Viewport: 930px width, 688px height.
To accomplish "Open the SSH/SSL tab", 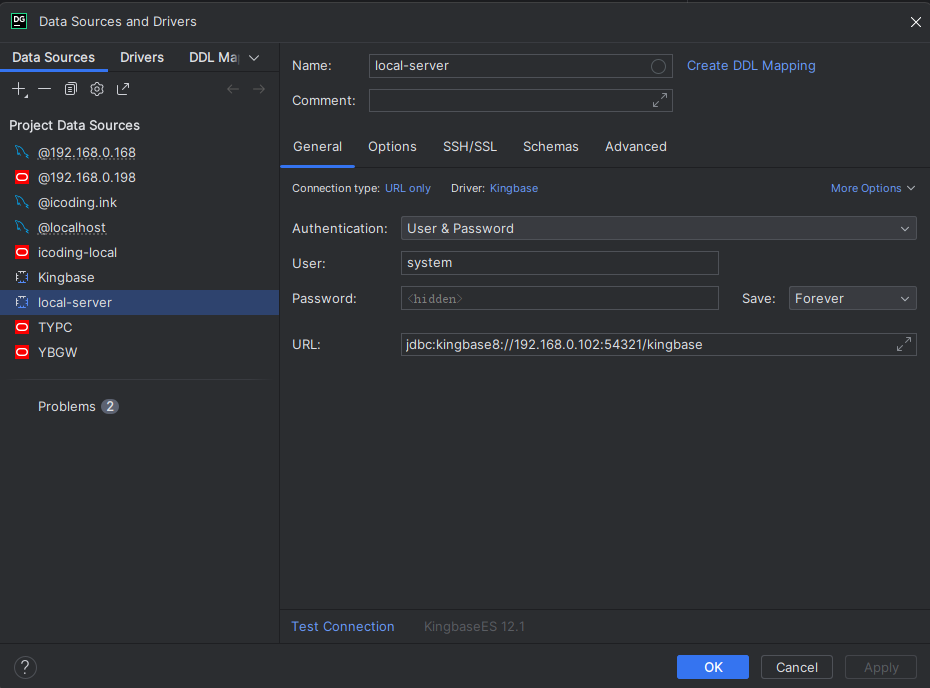I will pos(470,146).
